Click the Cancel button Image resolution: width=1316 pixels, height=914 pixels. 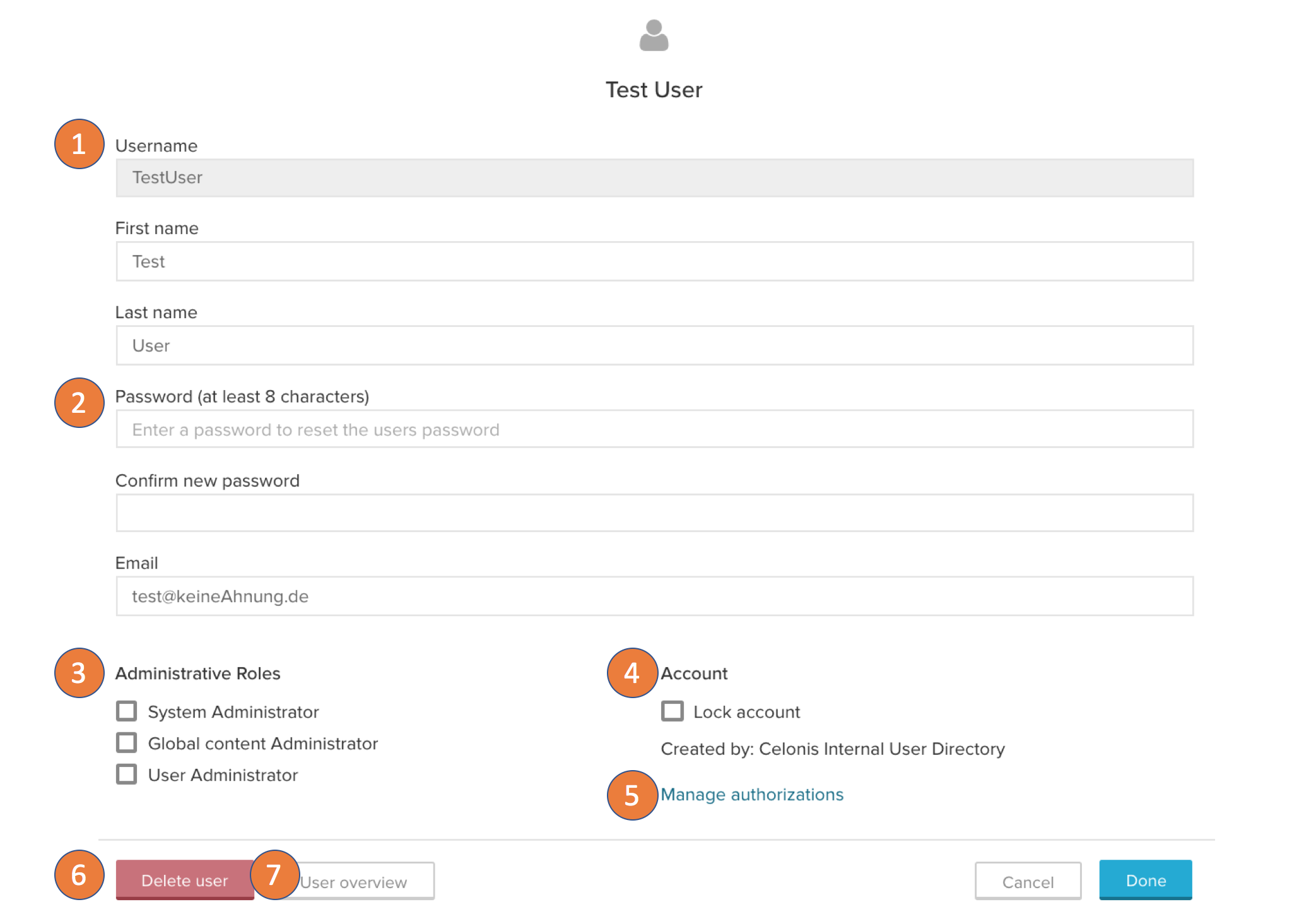1028,882
